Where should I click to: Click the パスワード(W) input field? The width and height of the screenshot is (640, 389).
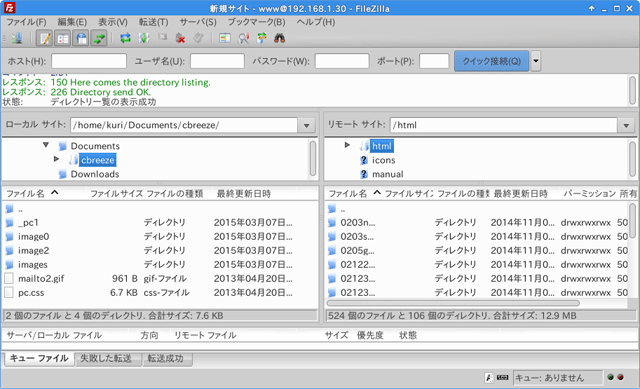[x=342, y=61]
